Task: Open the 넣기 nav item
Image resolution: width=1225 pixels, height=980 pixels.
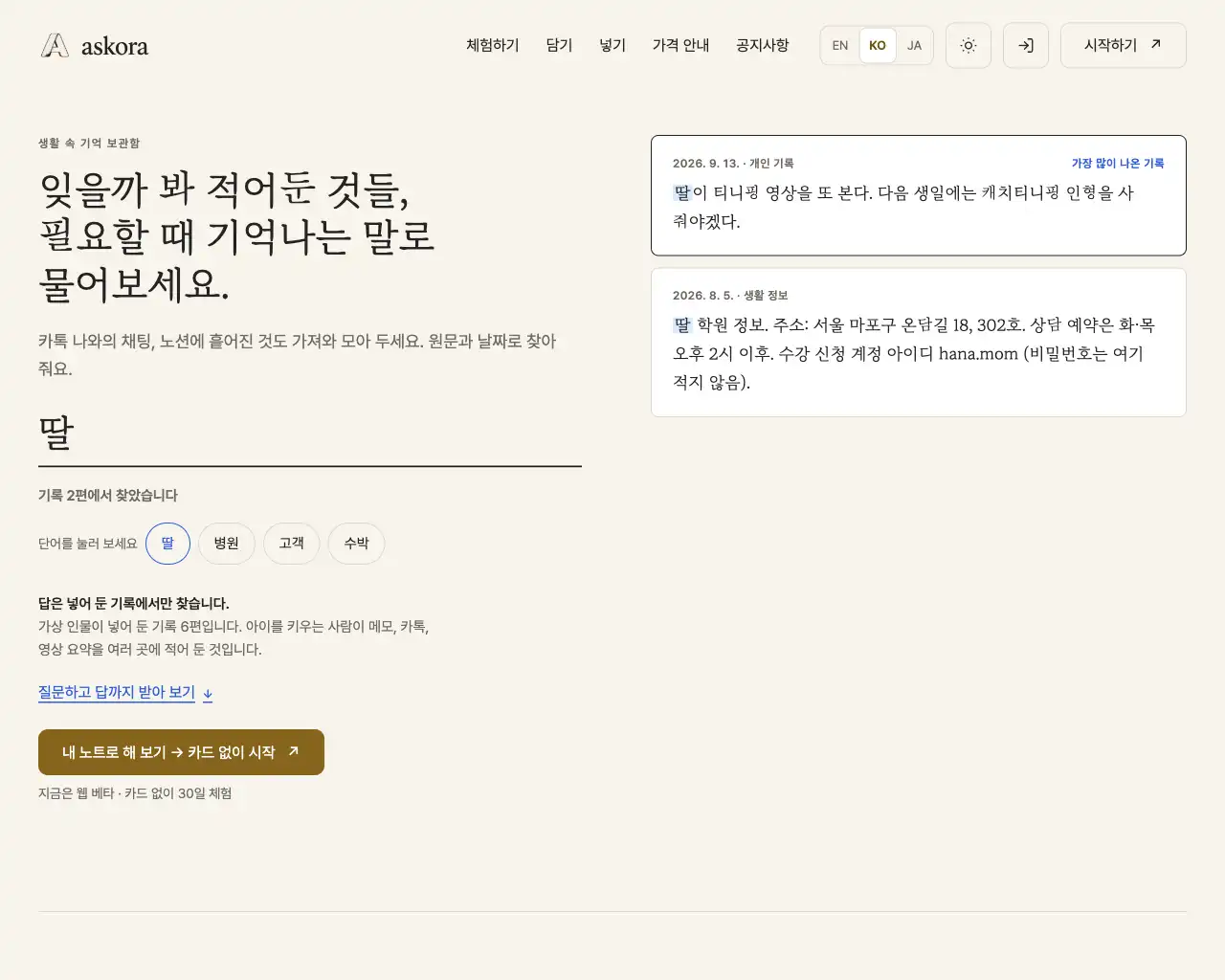Action: [612, 45]
